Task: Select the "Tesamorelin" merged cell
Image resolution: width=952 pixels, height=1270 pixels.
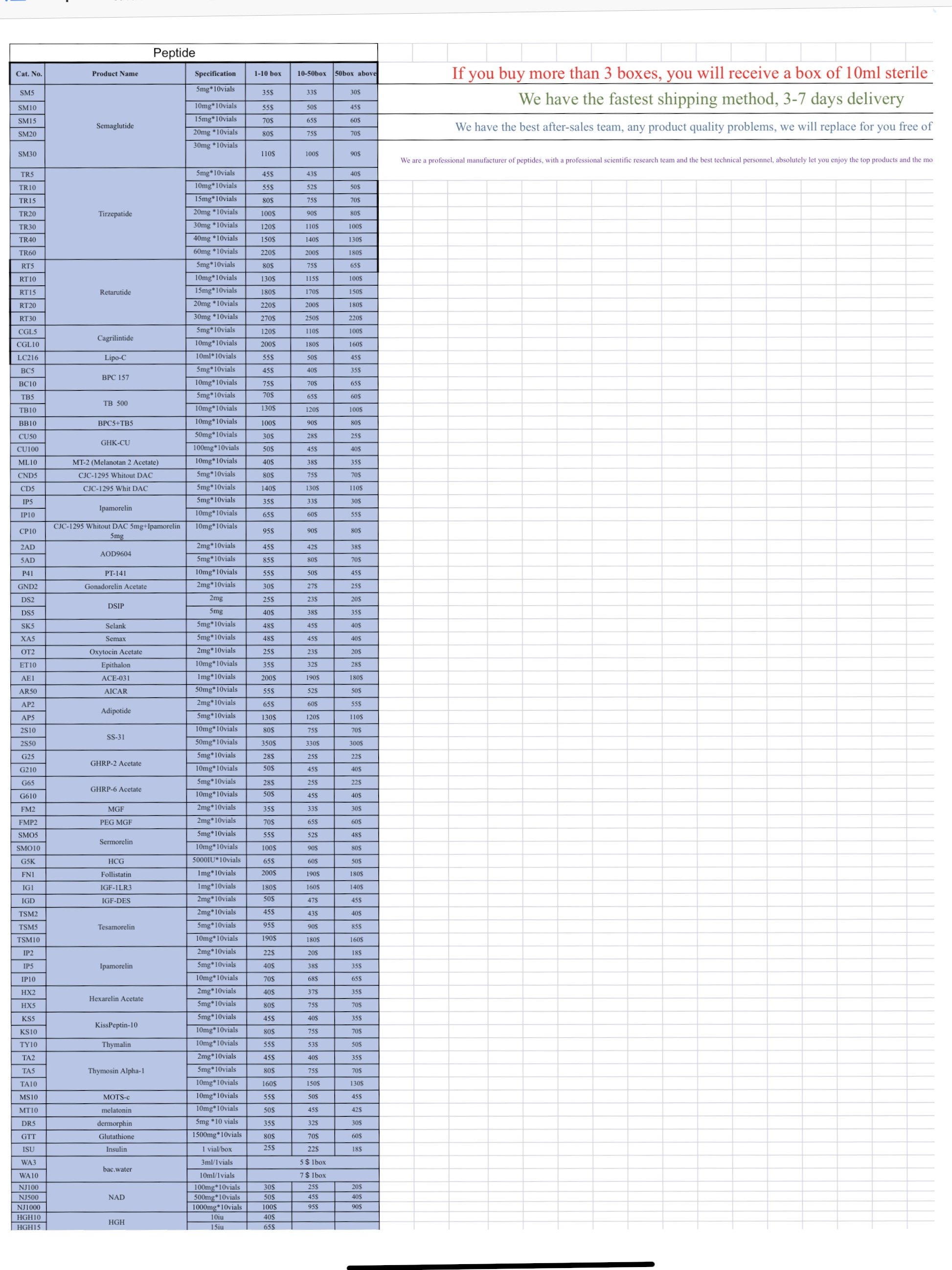Action: 116,927
